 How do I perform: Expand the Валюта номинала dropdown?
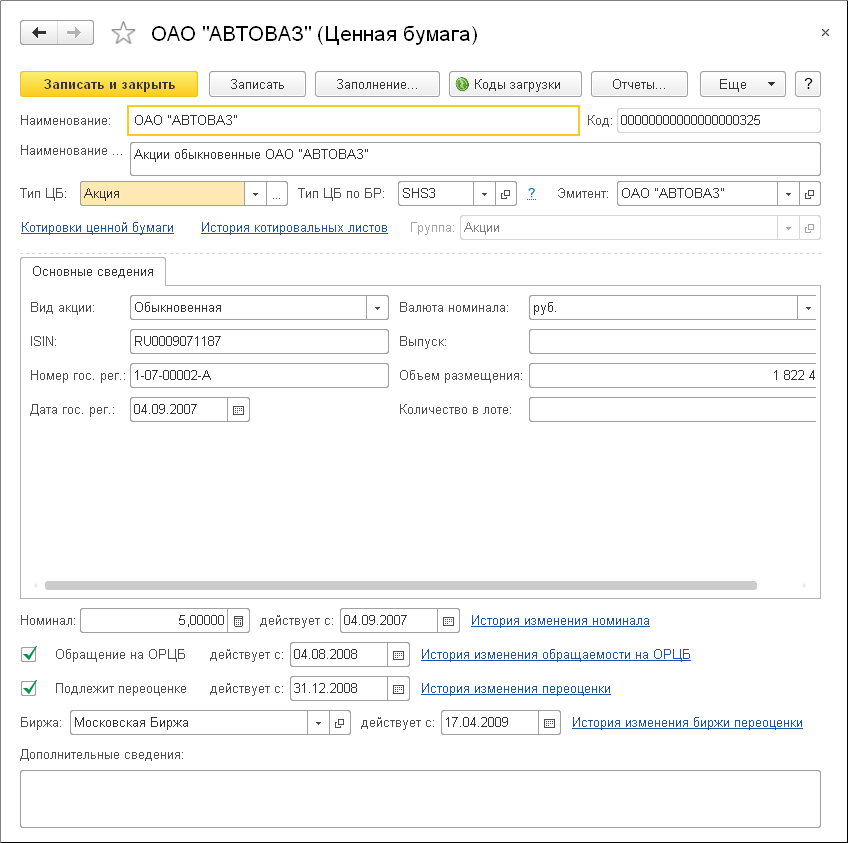coord(808,308)
